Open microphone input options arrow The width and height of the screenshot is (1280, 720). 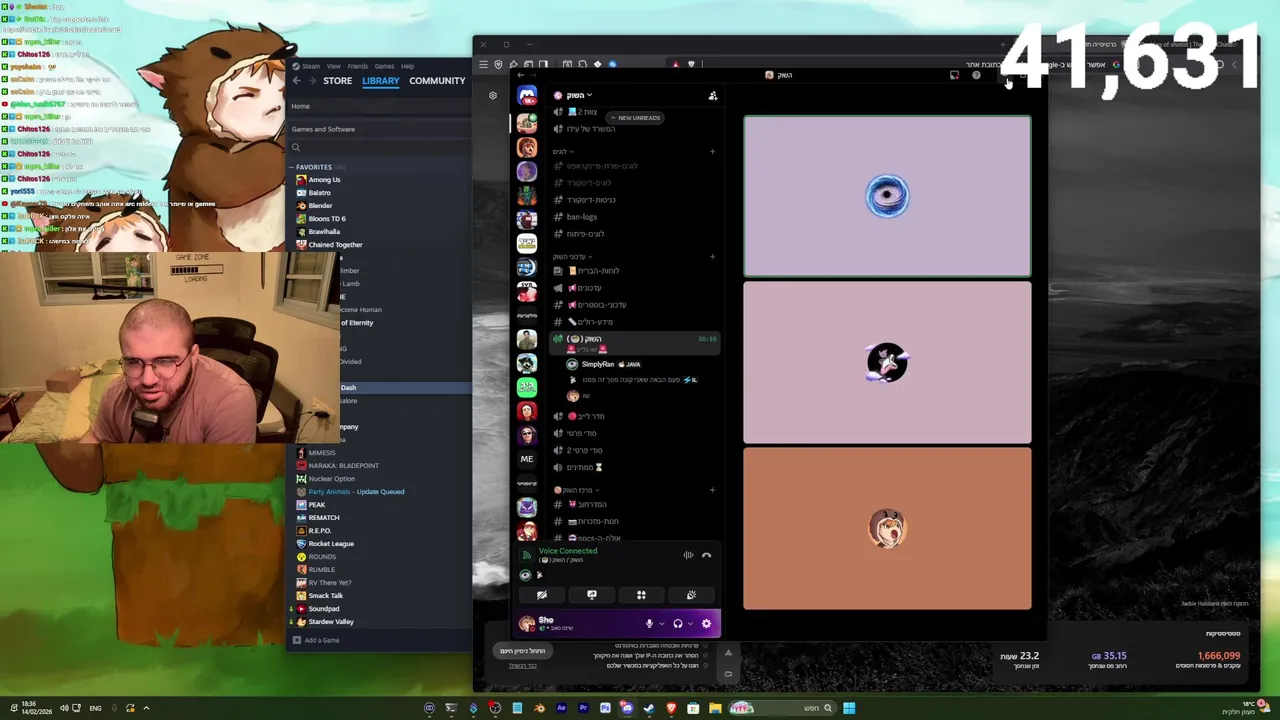(661, 624)
